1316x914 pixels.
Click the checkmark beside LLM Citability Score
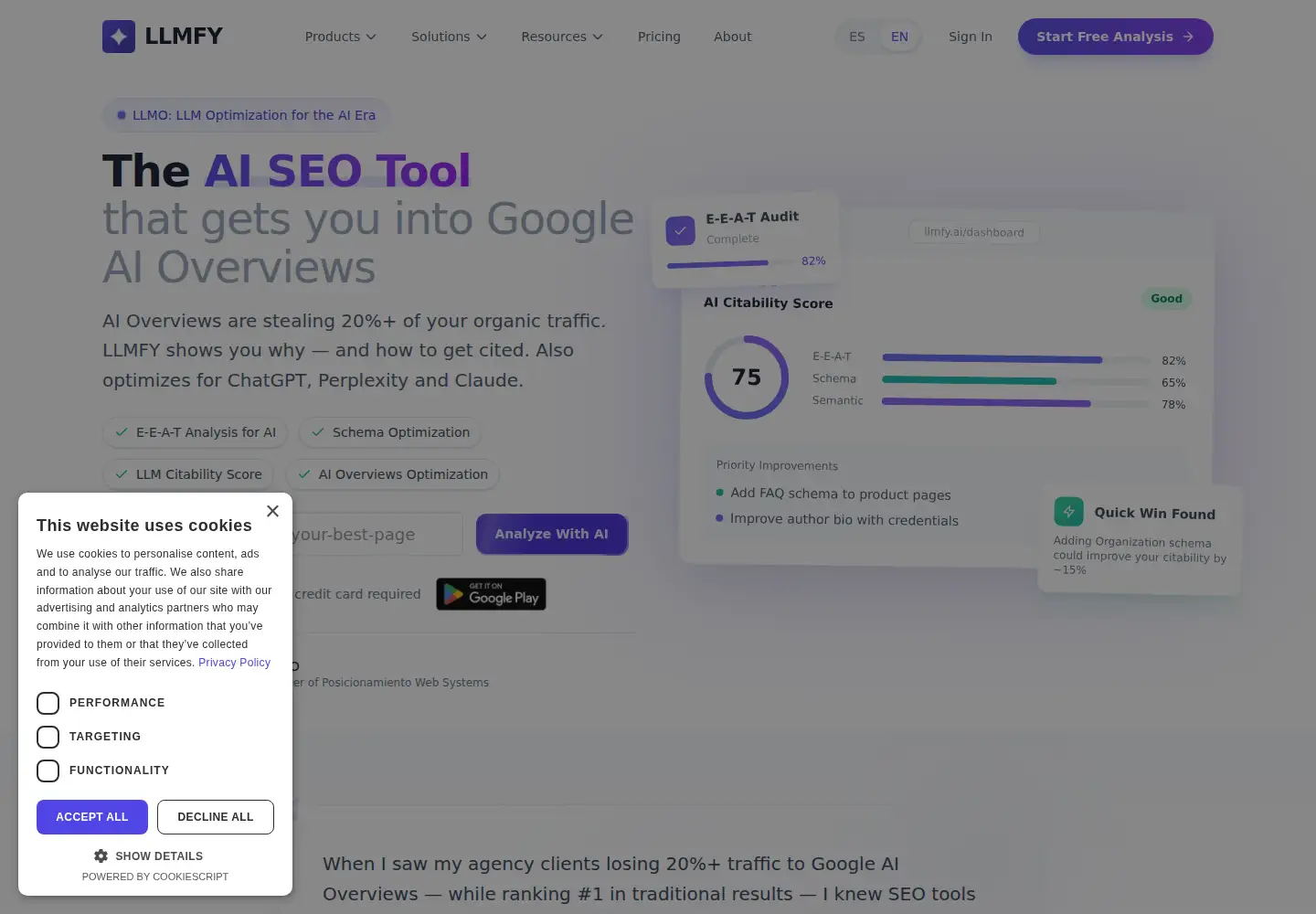click(122, 474)
